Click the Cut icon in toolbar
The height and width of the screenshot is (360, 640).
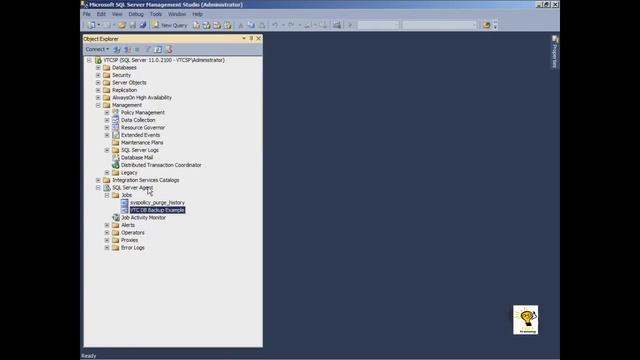240,25
